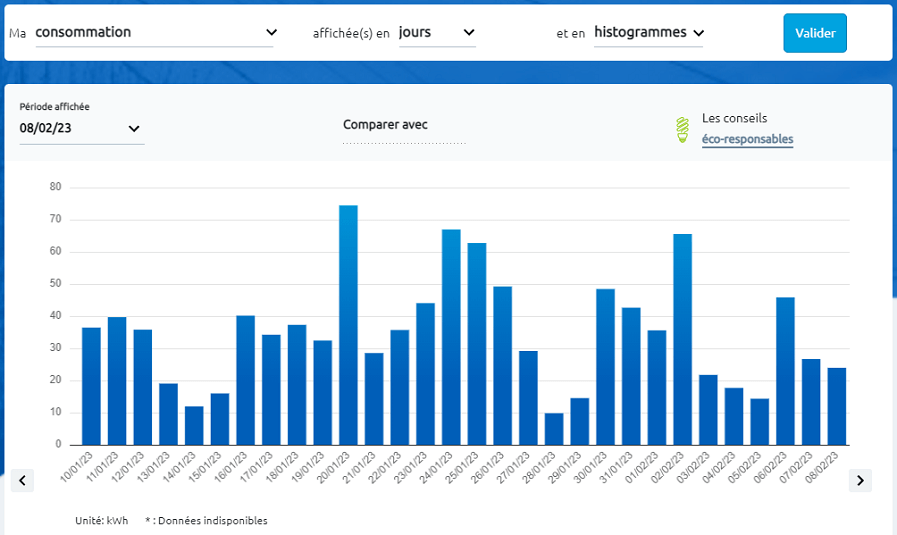
Task: Click the bar for 03/02/23
Action: point(708,410)
